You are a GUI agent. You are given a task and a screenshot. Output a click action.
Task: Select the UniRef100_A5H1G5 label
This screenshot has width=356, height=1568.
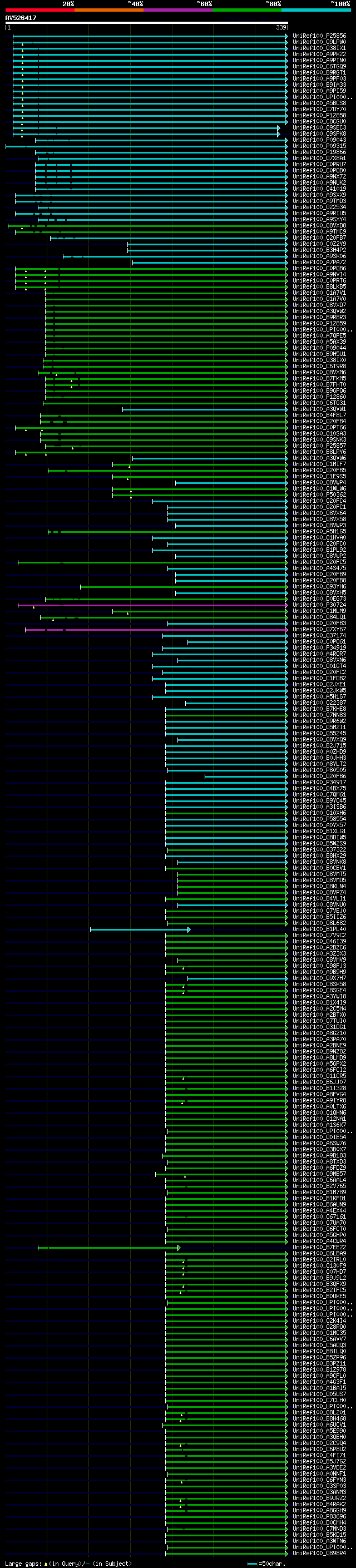[319, 531]
